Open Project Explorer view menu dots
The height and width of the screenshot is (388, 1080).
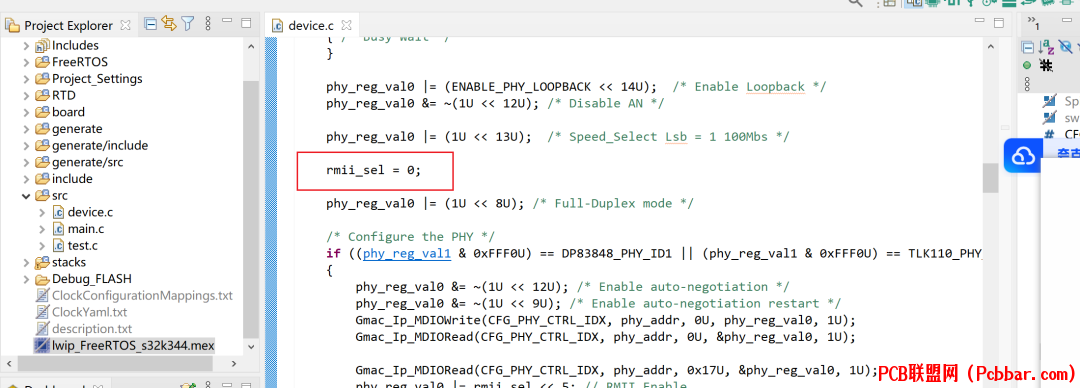[x=208, y=25]
